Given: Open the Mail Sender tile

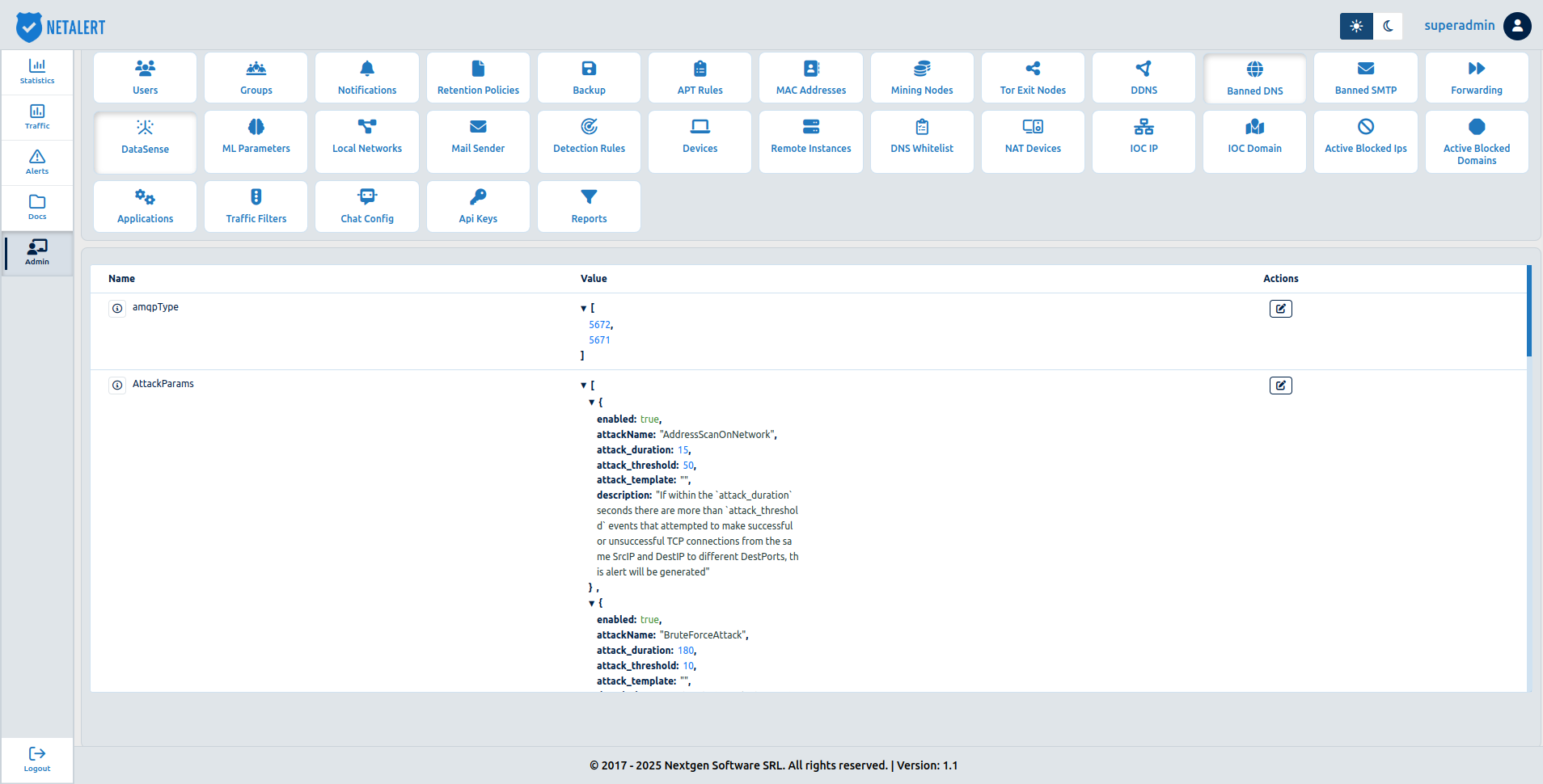Looking at the screenshot, I should [478, 141].
